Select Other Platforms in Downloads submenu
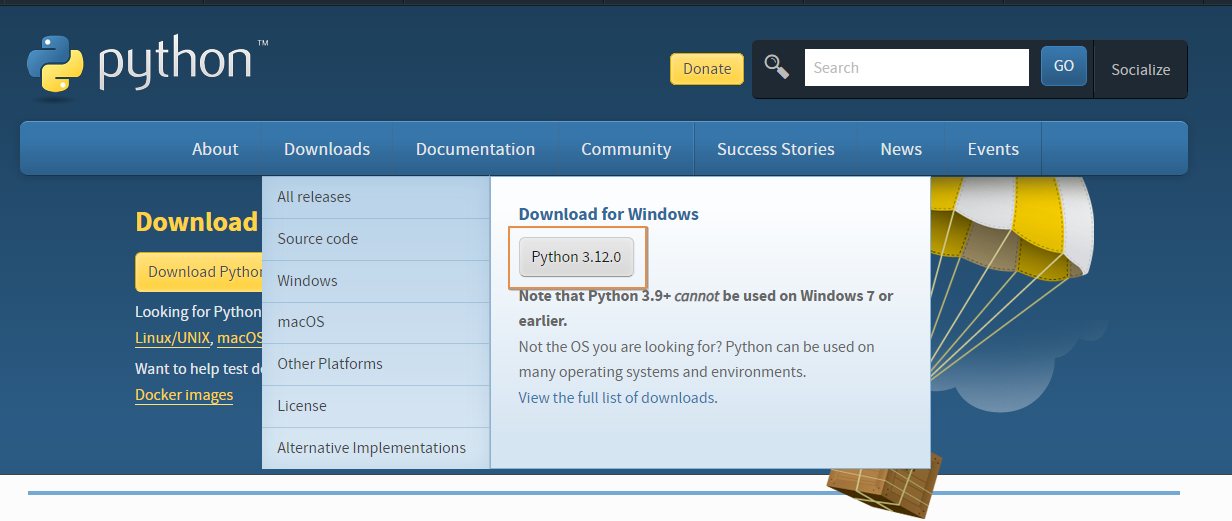1232x521 pixels. tap(376, 364)
